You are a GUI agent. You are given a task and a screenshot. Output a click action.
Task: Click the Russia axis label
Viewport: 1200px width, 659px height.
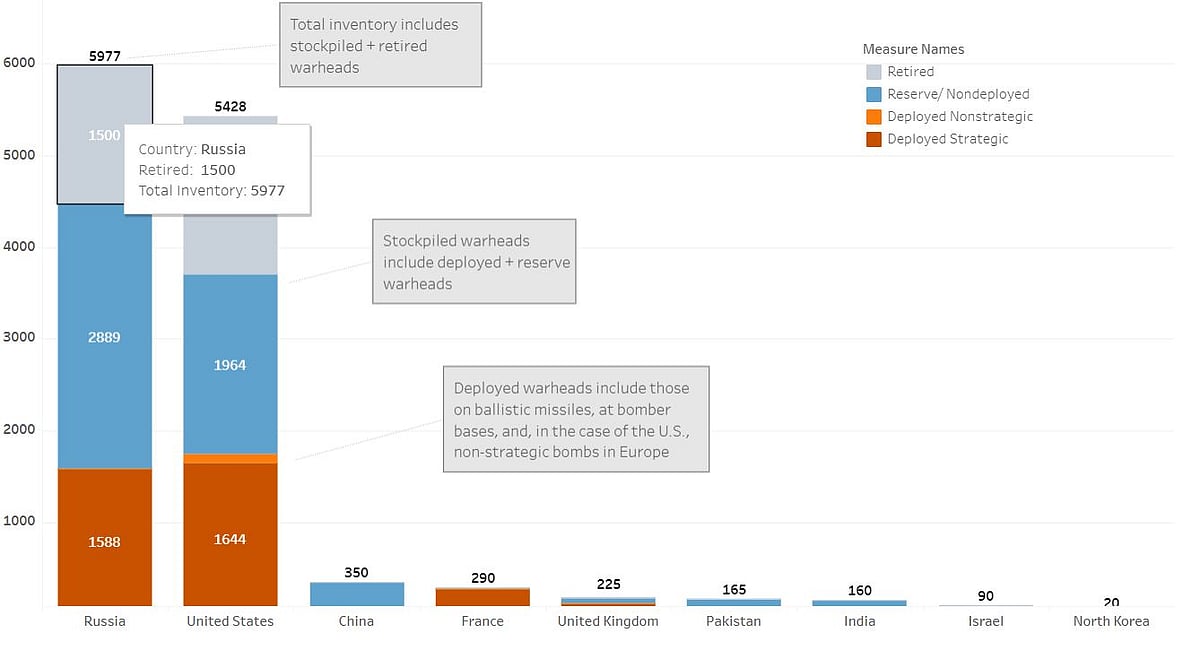tap(105, 621)
